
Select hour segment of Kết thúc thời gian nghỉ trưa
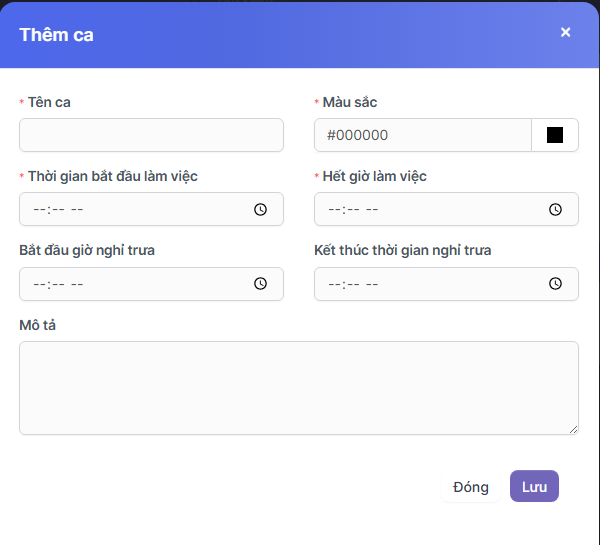click(x=335, y=284)
